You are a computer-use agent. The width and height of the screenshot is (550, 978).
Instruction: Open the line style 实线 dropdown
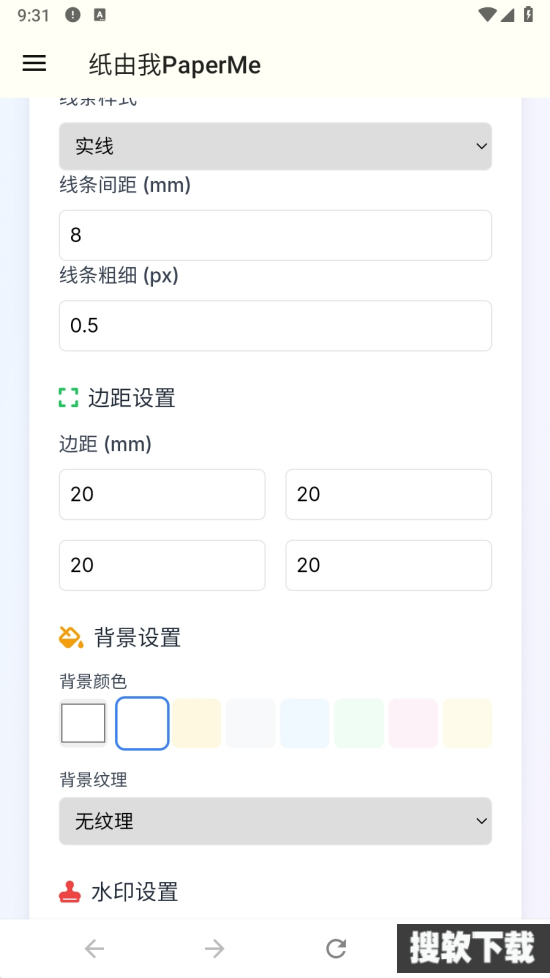point(276,146)
